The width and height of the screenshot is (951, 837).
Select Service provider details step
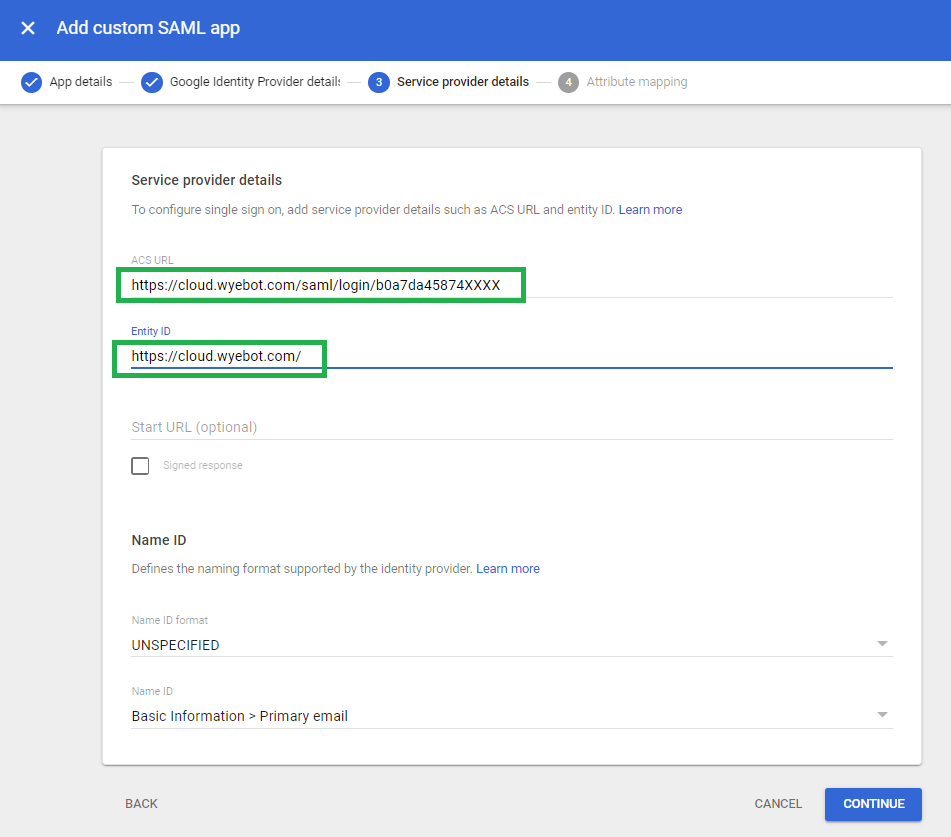pos(463,82)
